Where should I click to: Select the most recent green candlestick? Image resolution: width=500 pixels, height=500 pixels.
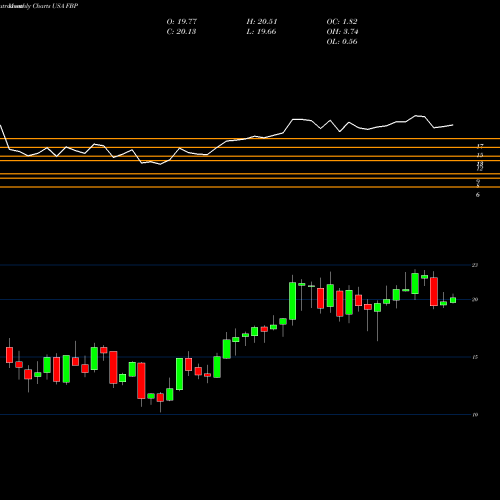[x=453, y=300]
